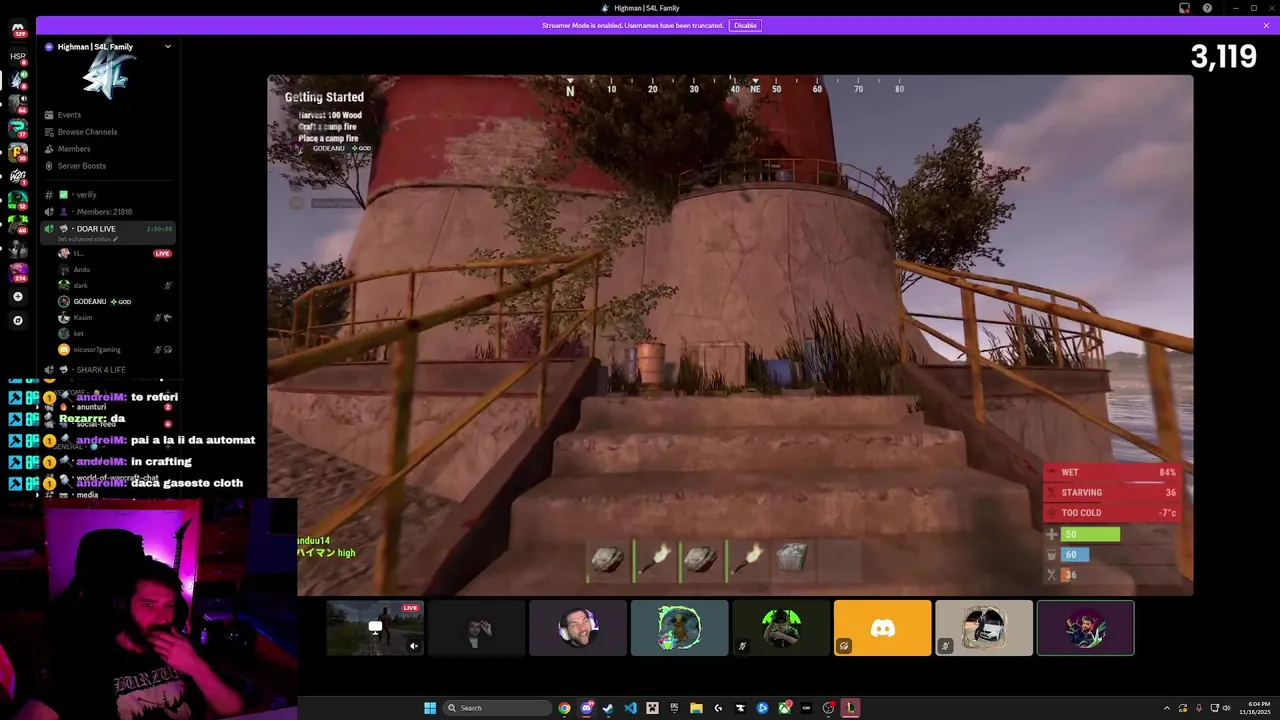Set a channel status link

[x=87, y=239]
